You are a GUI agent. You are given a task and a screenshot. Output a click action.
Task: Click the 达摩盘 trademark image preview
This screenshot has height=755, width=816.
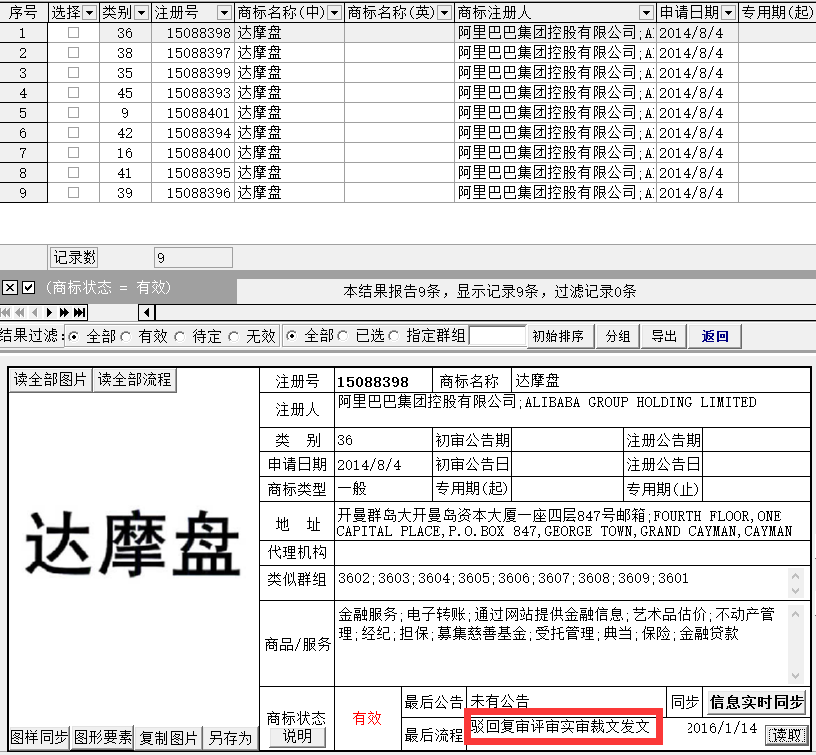[133, 544]
